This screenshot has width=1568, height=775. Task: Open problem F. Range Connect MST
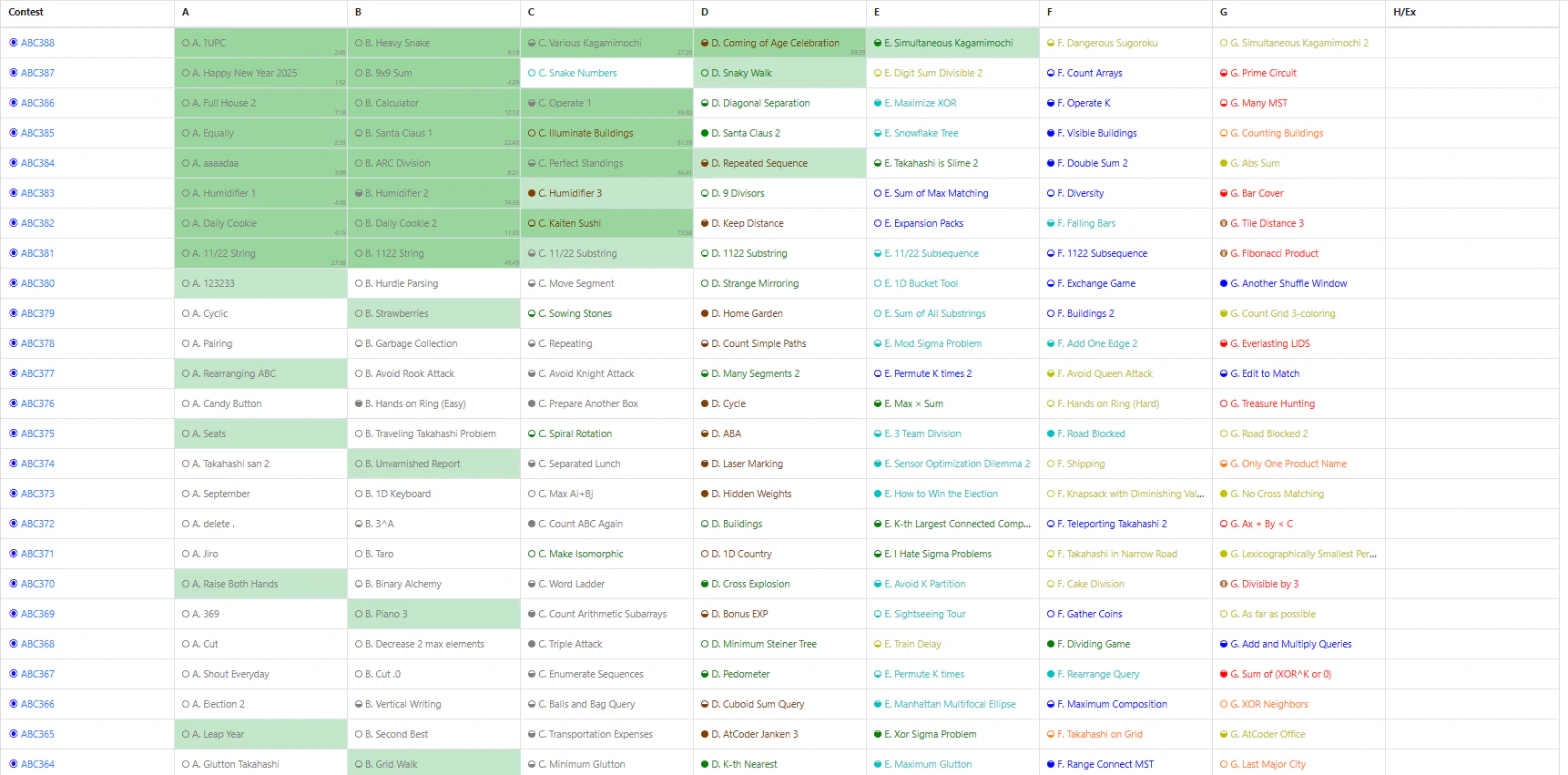(x=1105, y=764)
